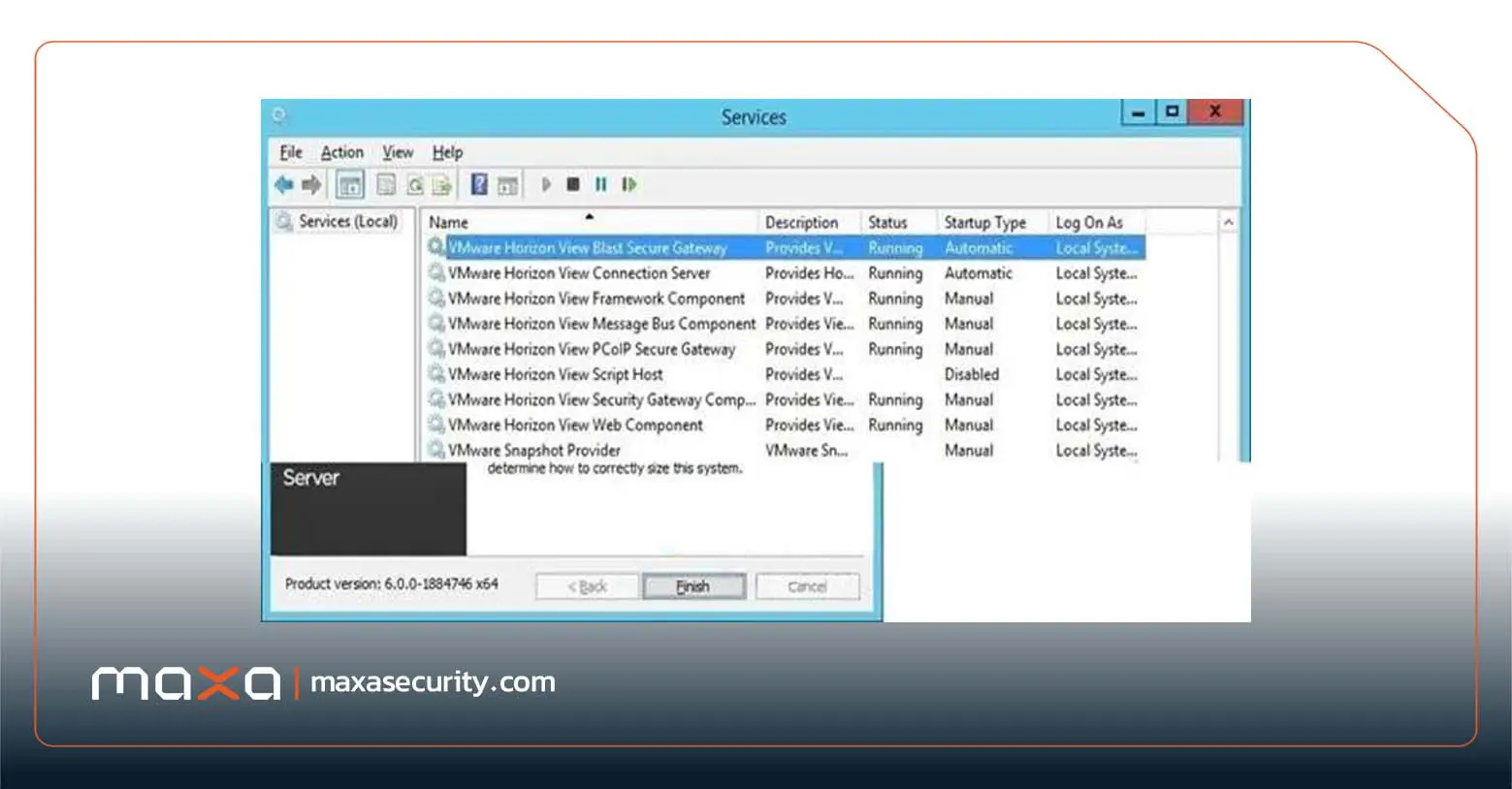Screen dimensions: 1512x789
Task: Click gear icon of Connection Server service
Action: [436, 272]
